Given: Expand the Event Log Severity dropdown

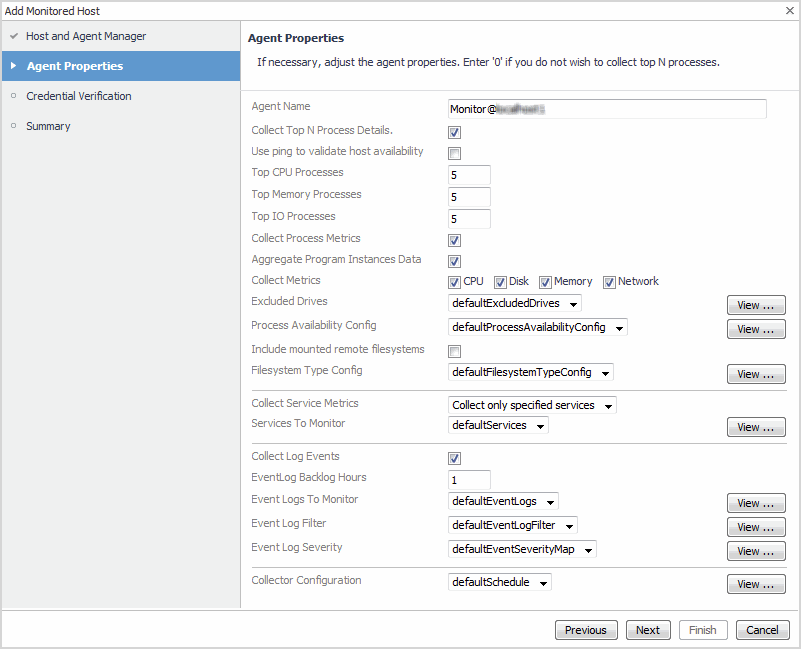Looking at the screenshot, I should (x=522, y=549).
